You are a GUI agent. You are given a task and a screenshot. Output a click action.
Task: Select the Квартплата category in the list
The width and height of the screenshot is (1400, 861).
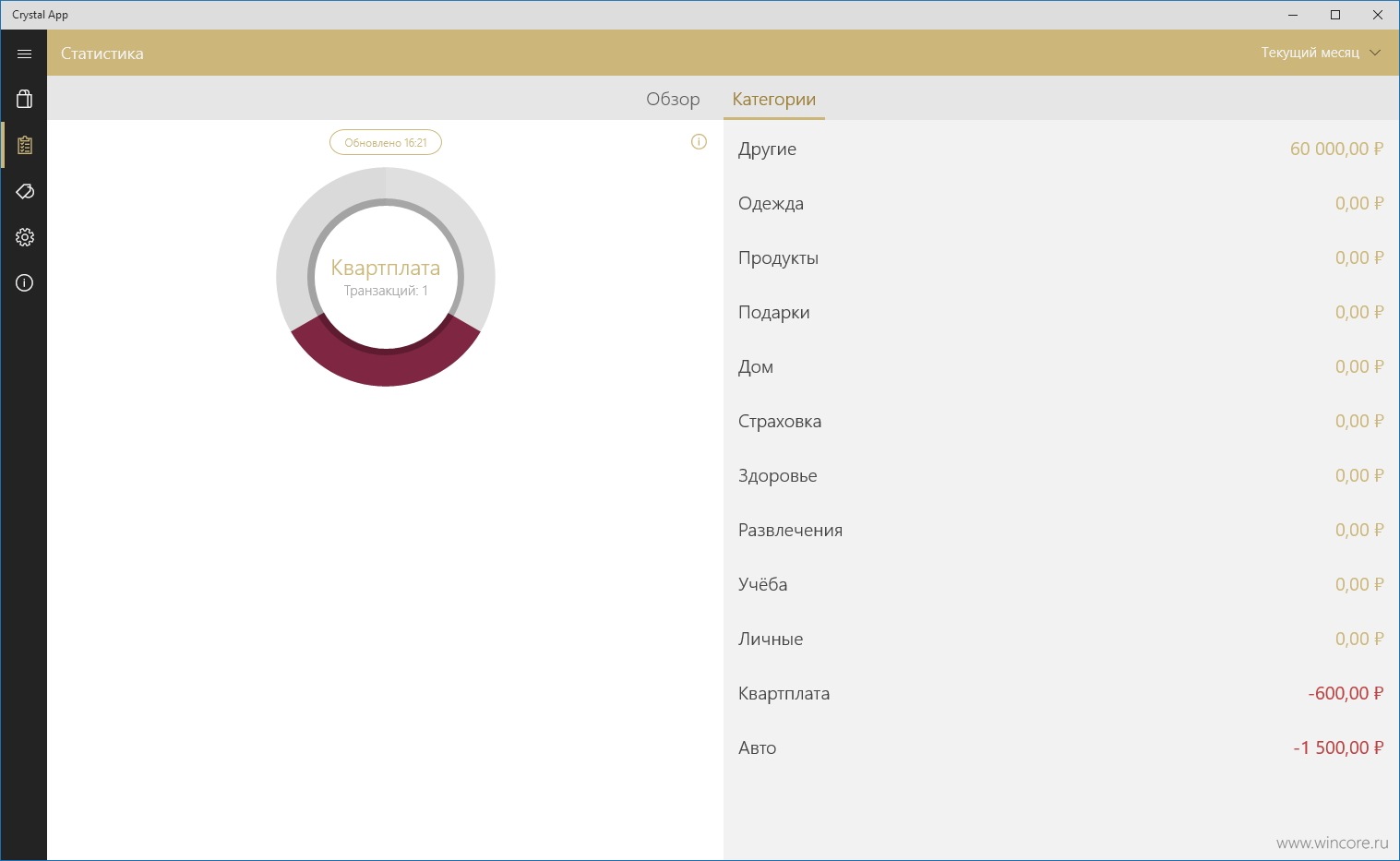point(1061,693)
